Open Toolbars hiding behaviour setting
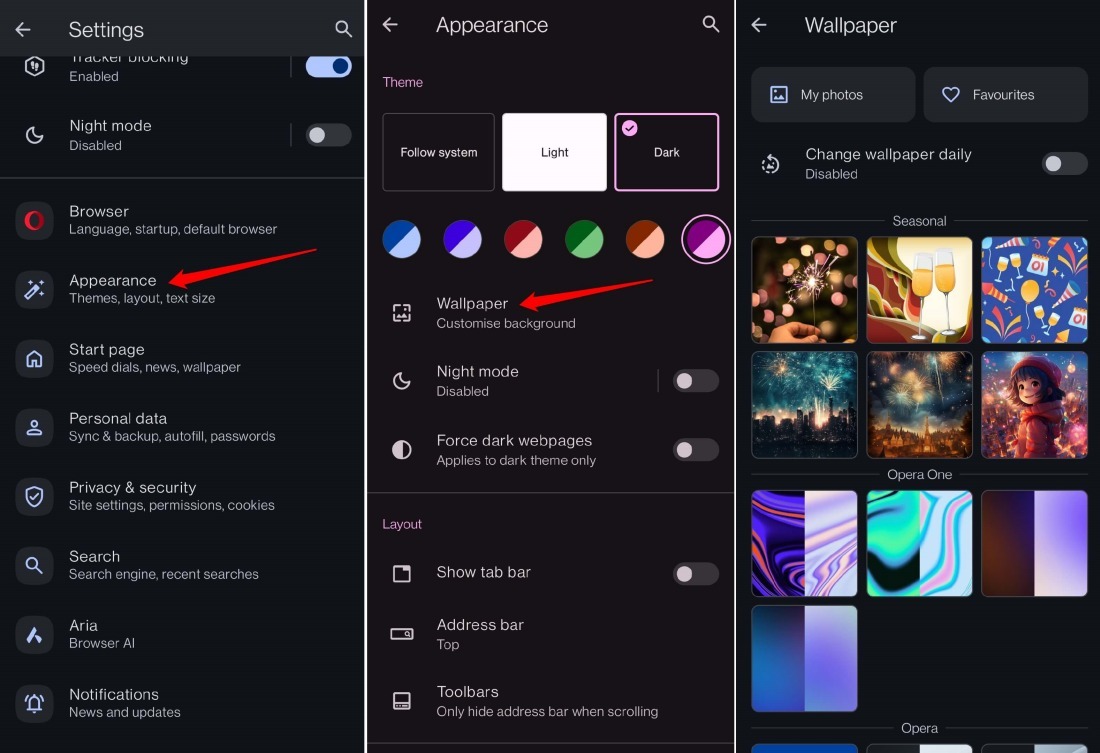 [551, 701]
